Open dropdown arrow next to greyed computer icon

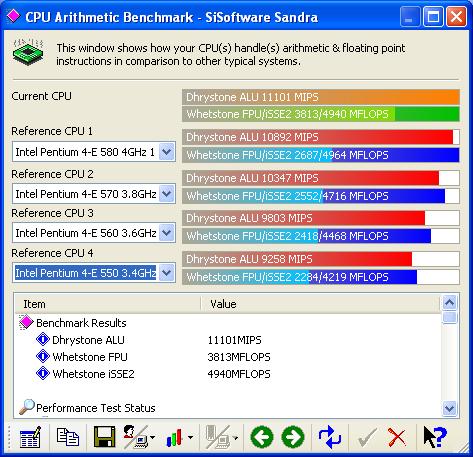click(x=235, y=437)
